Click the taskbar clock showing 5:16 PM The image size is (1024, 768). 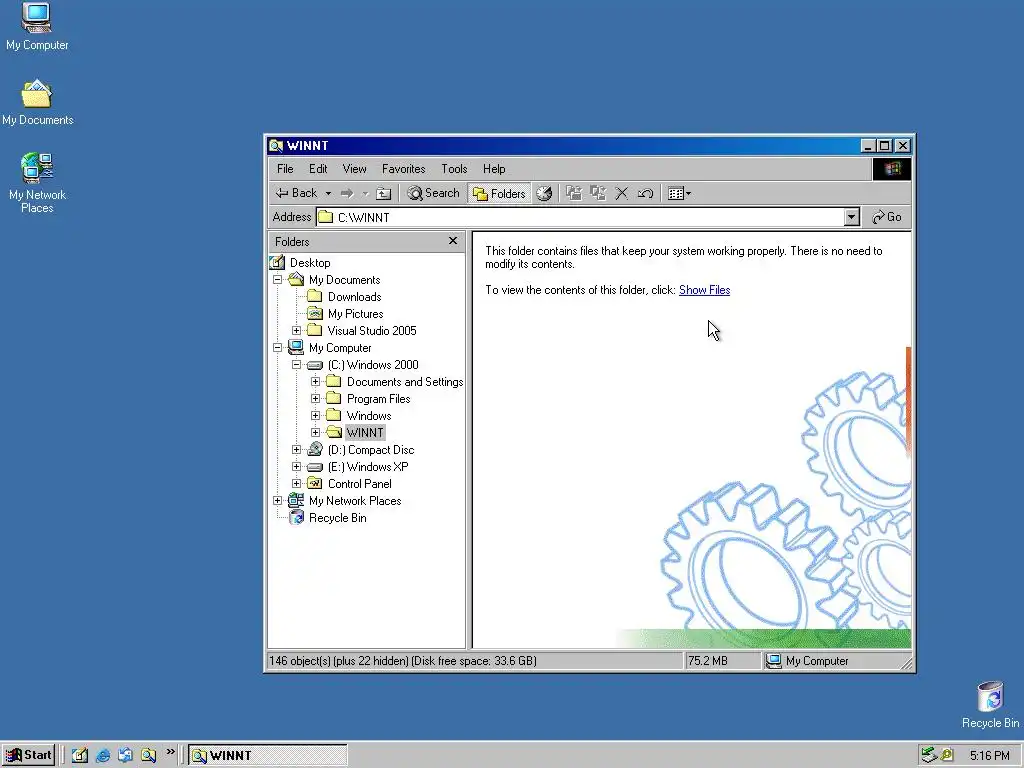[989, 756]
